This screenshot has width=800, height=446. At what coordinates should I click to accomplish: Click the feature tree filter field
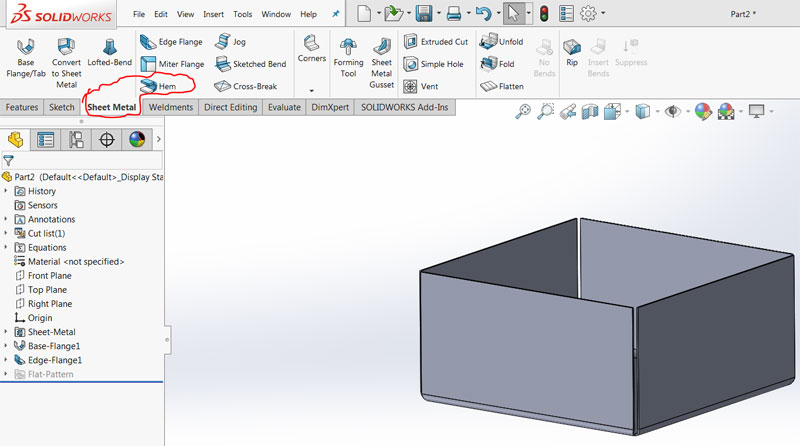(x=82, y=160)
